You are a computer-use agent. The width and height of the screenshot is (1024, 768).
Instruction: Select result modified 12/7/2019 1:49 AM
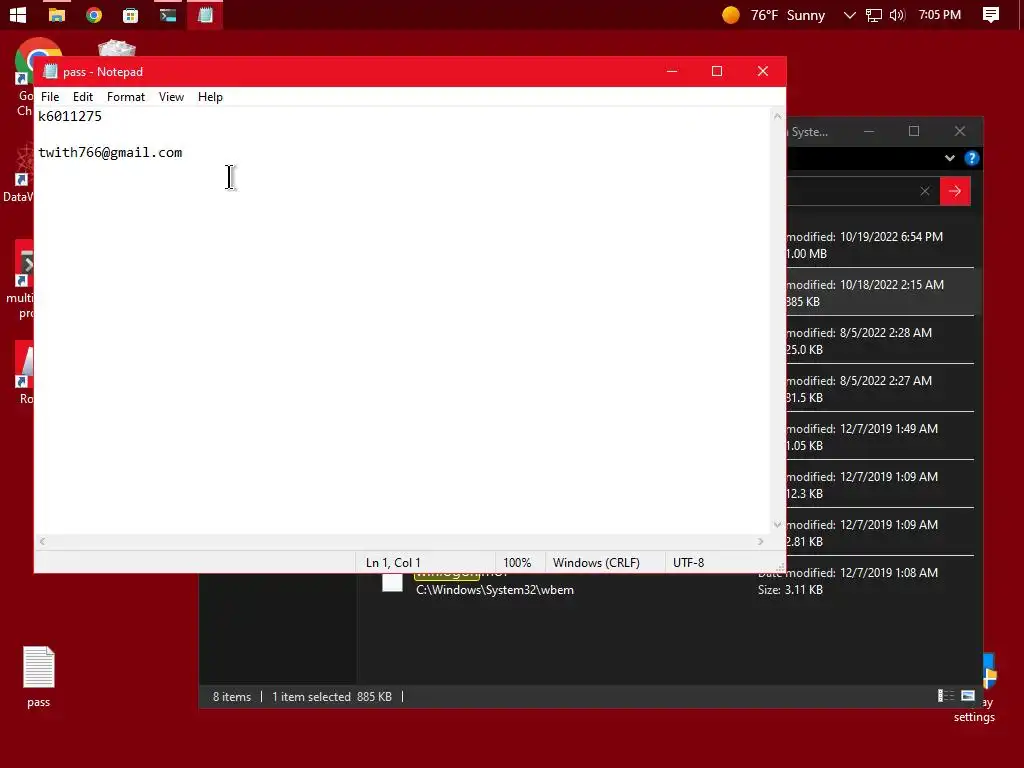(880, 437)
